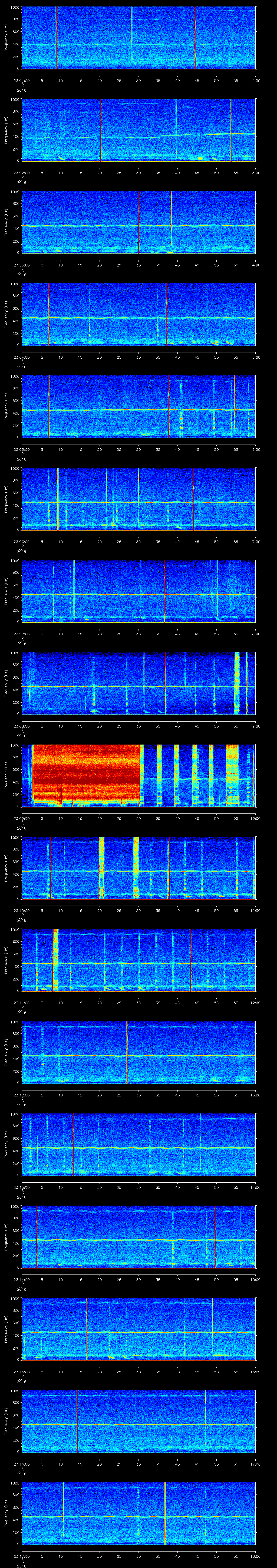Open the spectrogram starting at 23:10:00
This screenshot has width=277, height=1568.
[x=138, y=868]
